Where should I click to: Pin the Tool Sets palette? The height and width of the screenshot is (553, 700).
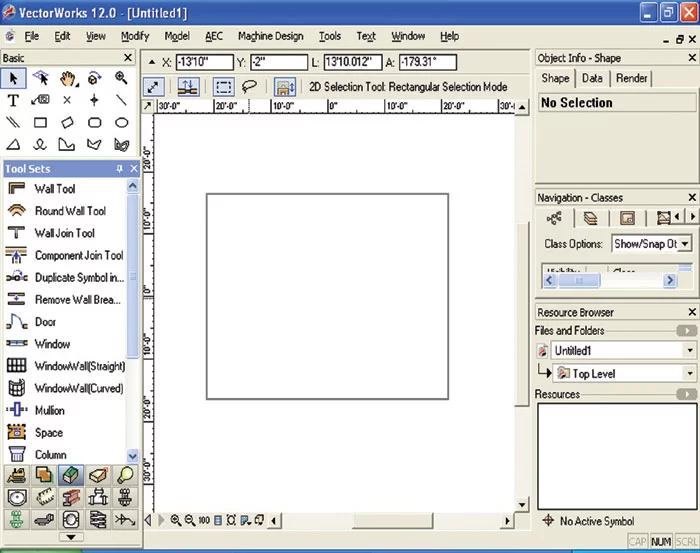120,169
